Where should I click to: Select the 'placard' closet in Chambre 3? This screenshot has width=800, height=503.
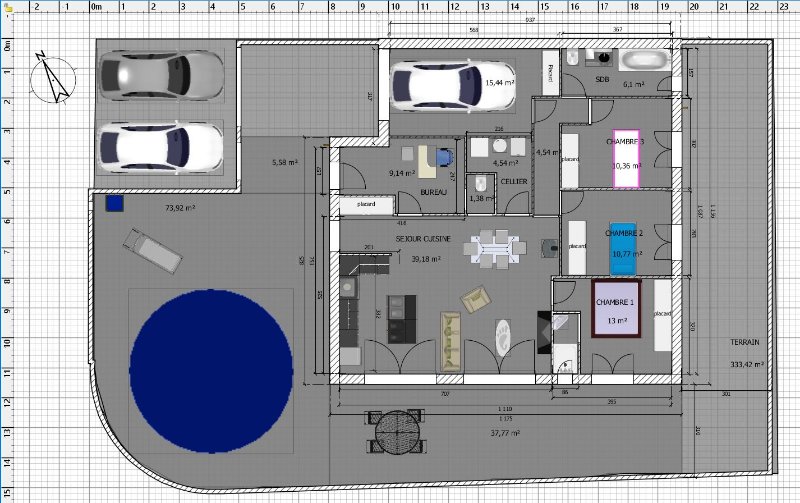point(570,160)
